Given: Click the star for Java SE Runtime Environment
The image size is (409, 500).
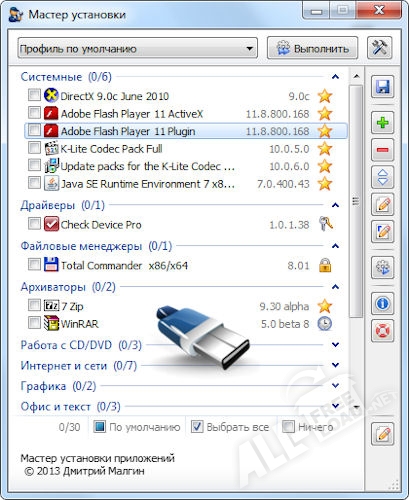Looking at the screenshot, I should click(324, 184).
